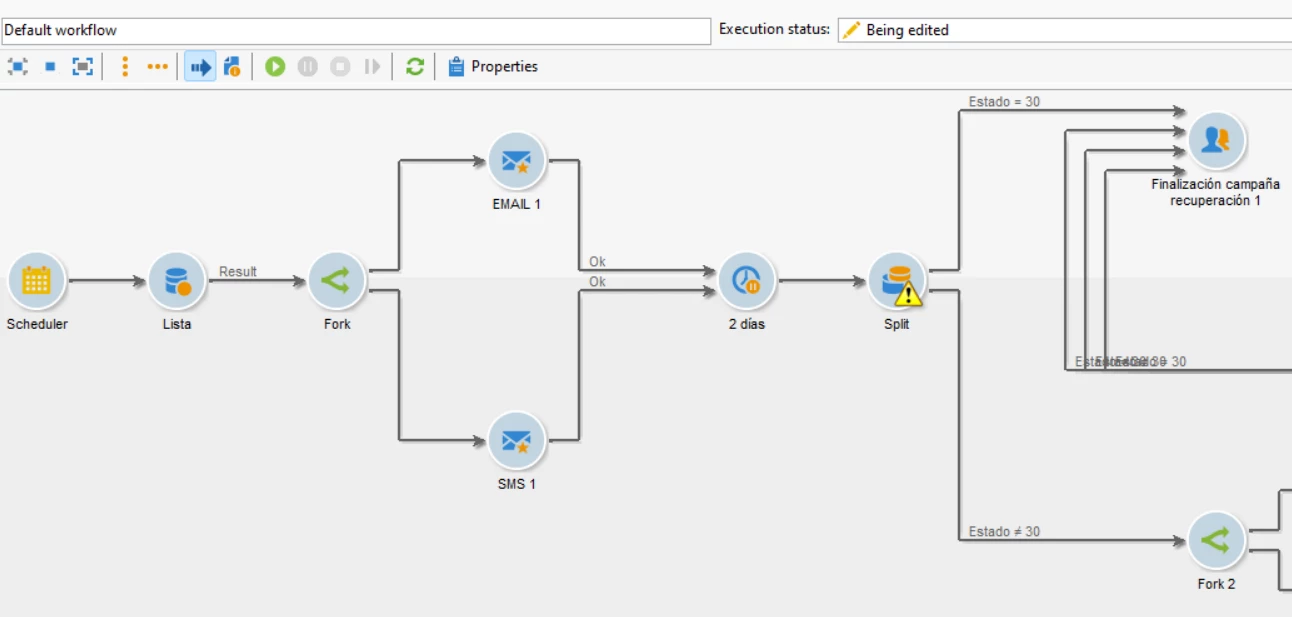Select the SMS 1 delivery node
The image size is (1292, 617).
[517, 441]
